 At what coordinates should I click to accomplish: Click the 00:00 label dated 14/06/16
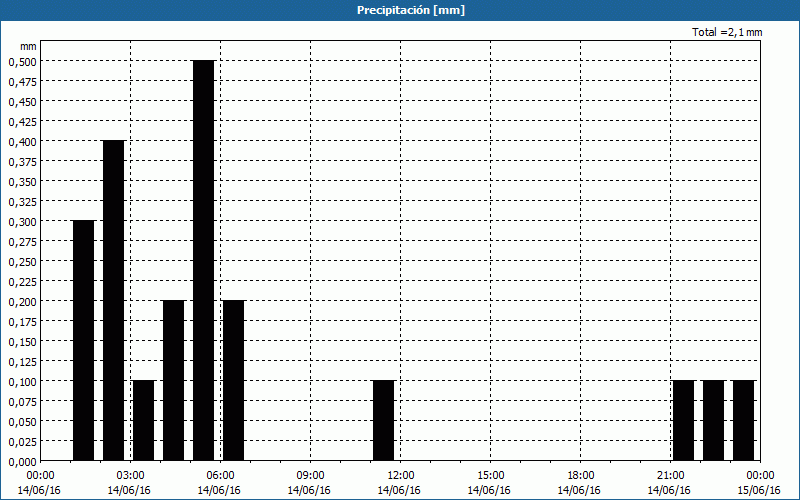40,476
